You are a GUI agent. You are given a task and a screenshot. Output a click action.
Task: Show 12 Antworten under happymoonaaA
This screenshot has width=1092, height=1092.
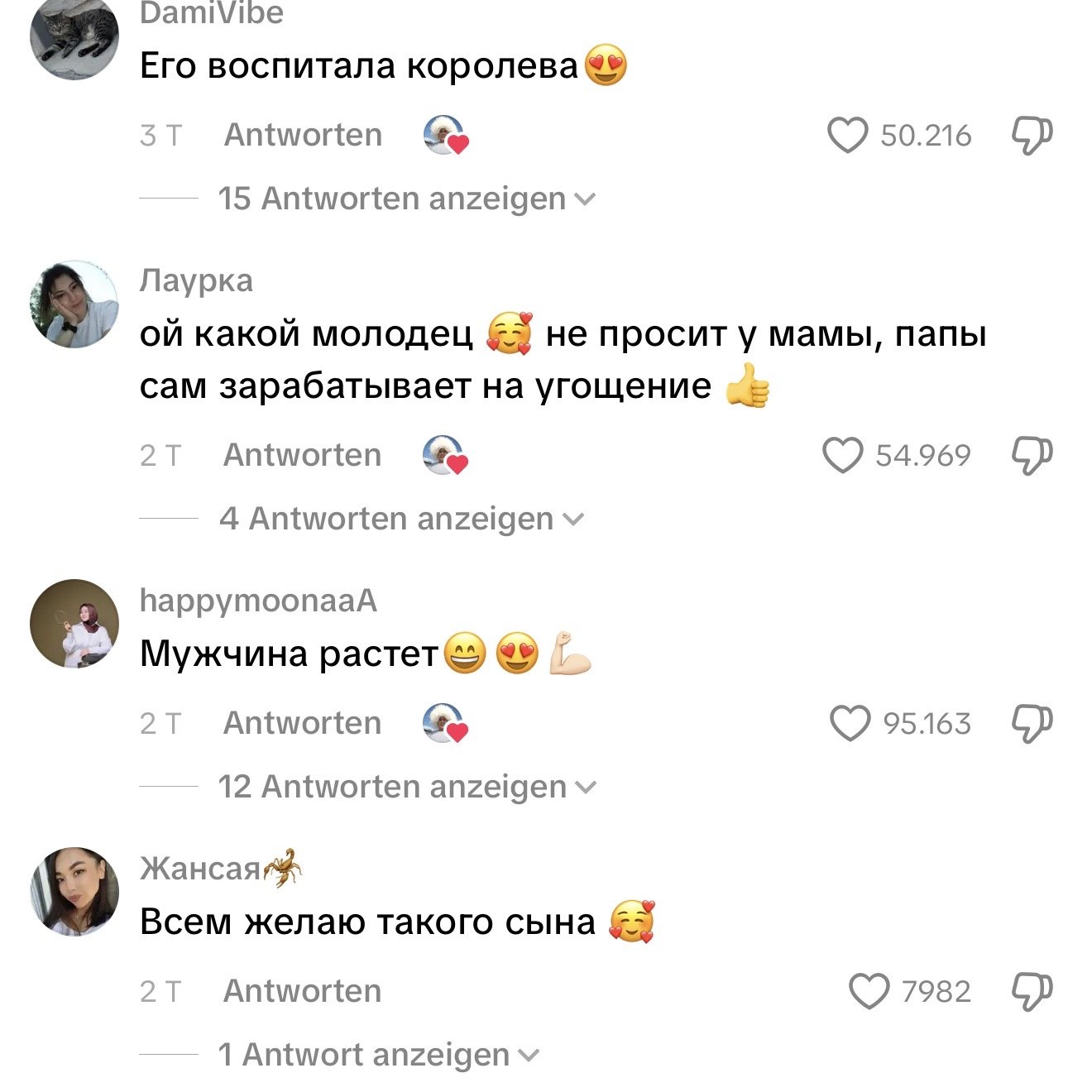[x=406, y=788]
